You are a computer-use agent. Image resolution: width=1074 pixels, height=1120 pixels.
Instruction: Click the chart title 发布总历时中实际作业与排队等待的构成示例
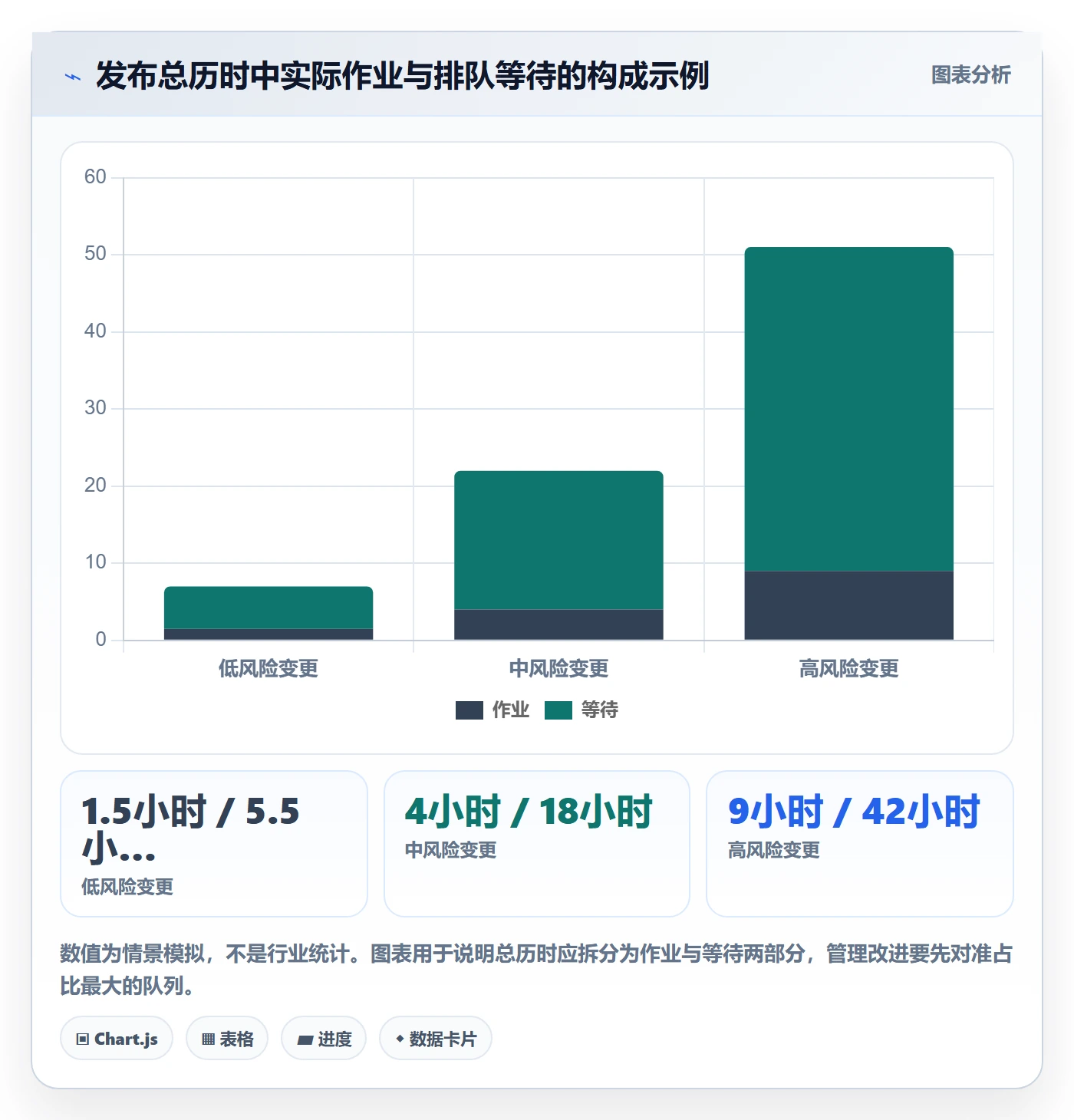click(402, 76)
